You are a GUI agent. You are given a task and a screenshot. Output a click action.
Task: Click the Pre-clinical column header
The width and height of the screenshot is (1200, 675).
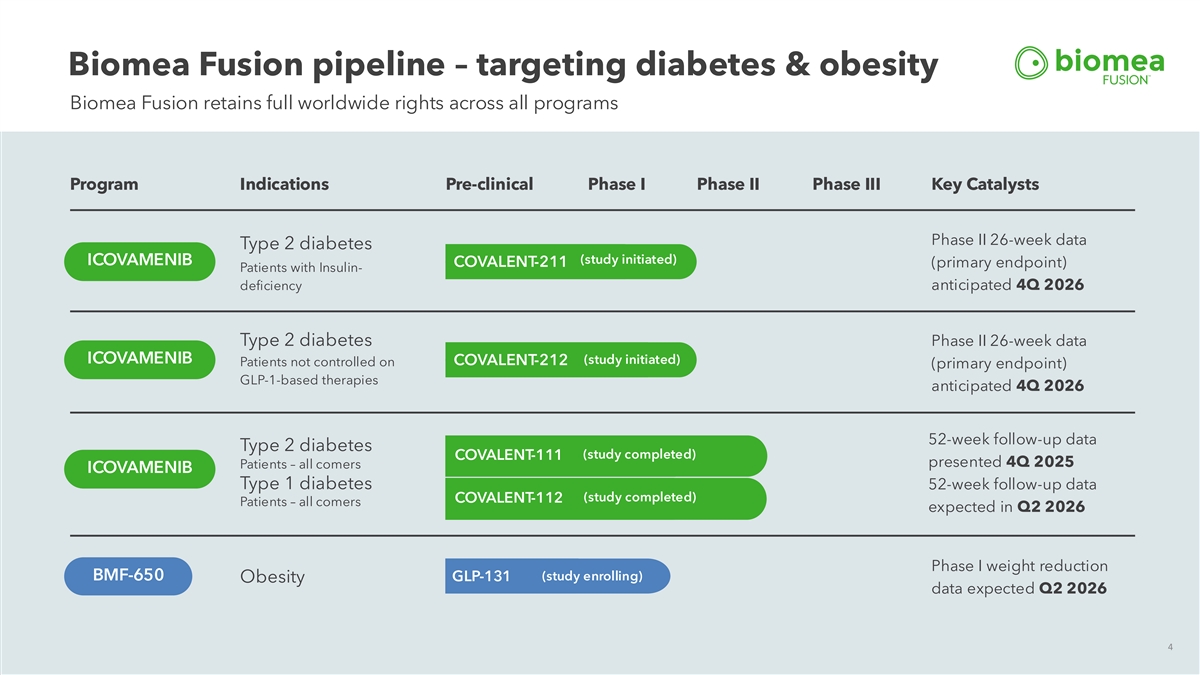489,184
